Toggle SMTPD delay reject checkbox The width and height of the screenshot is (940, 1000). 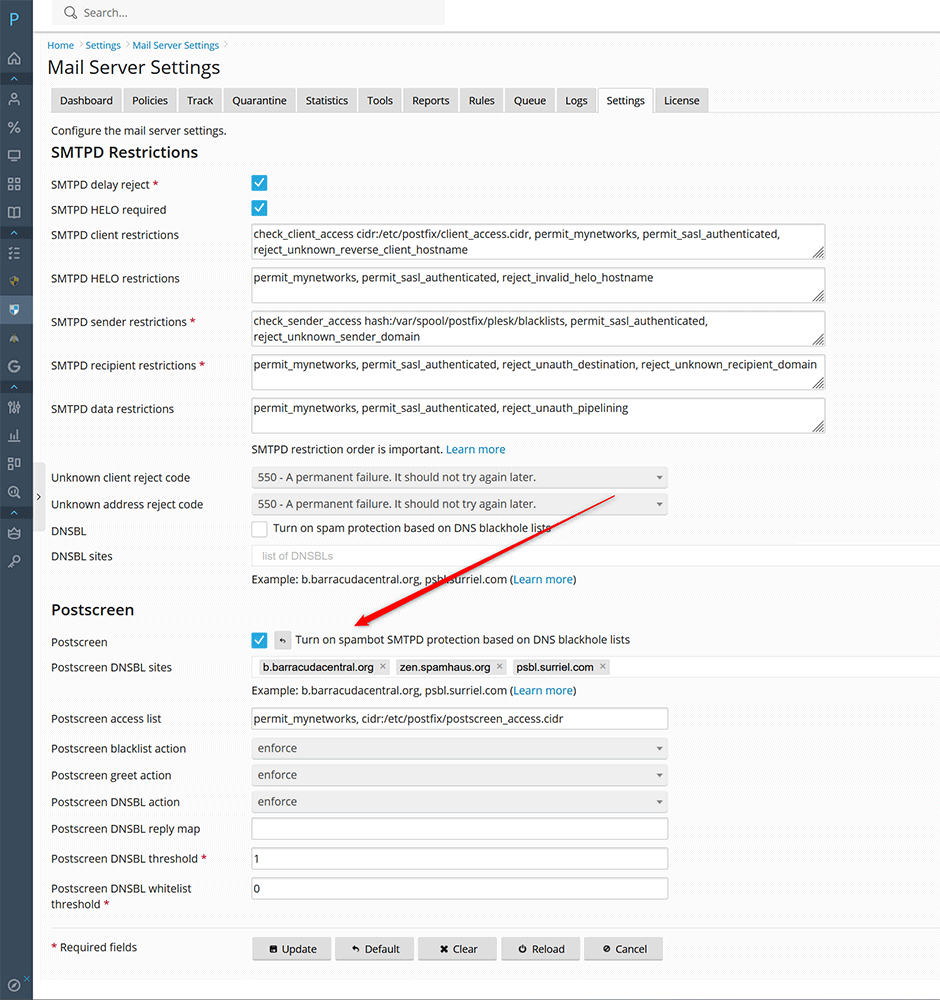pos(259,183)
